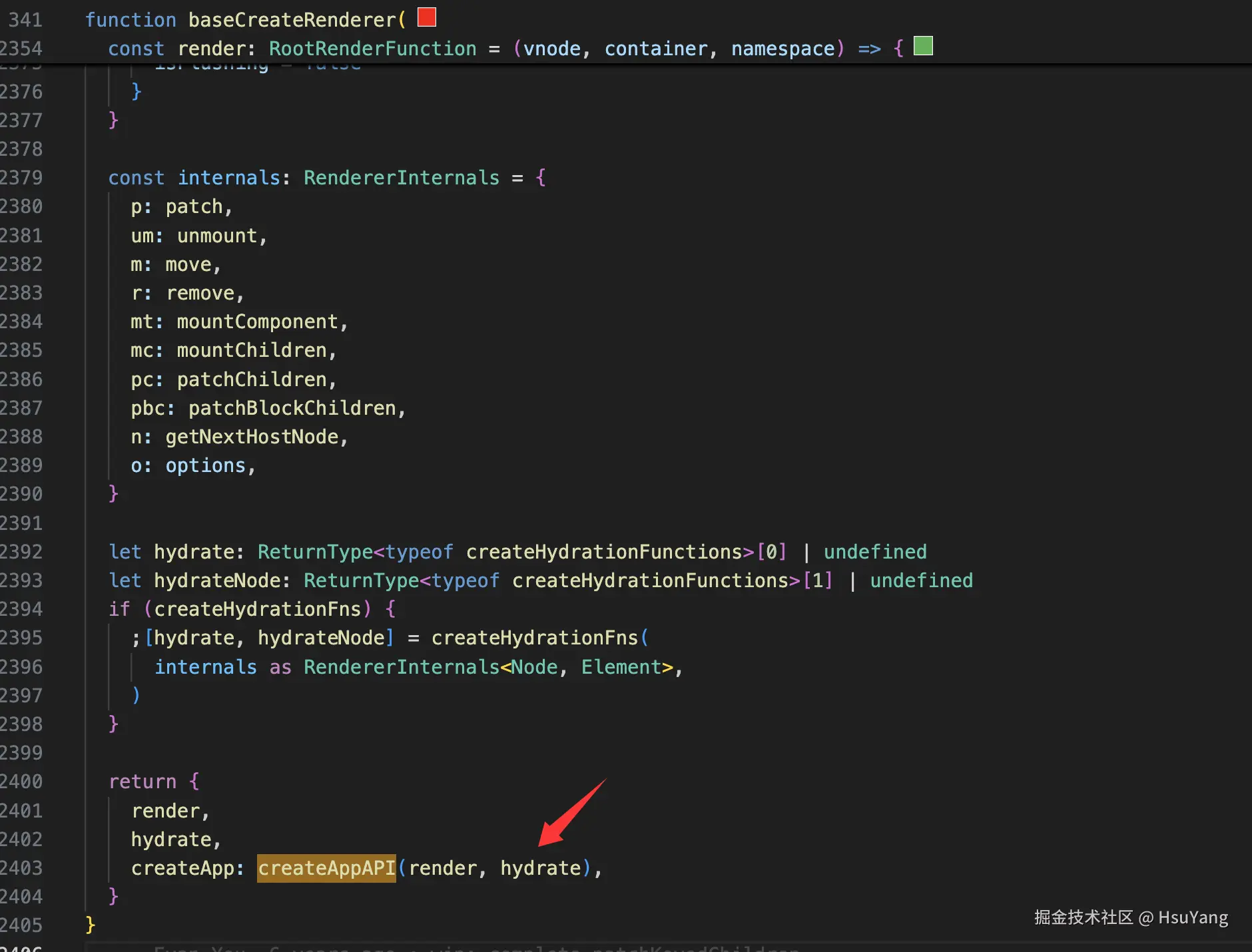This screenshot has height=952, width=1252.
Task: Click line number 2400 in the gutter
Action: pyautogui.click(x=21, y=782)
